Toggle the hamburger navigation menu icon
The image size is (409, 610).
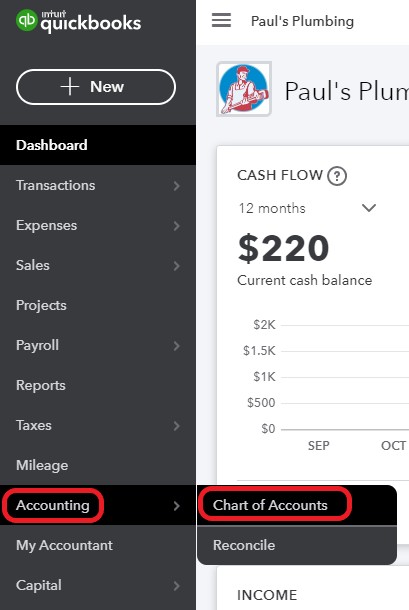tap(221, 20)
